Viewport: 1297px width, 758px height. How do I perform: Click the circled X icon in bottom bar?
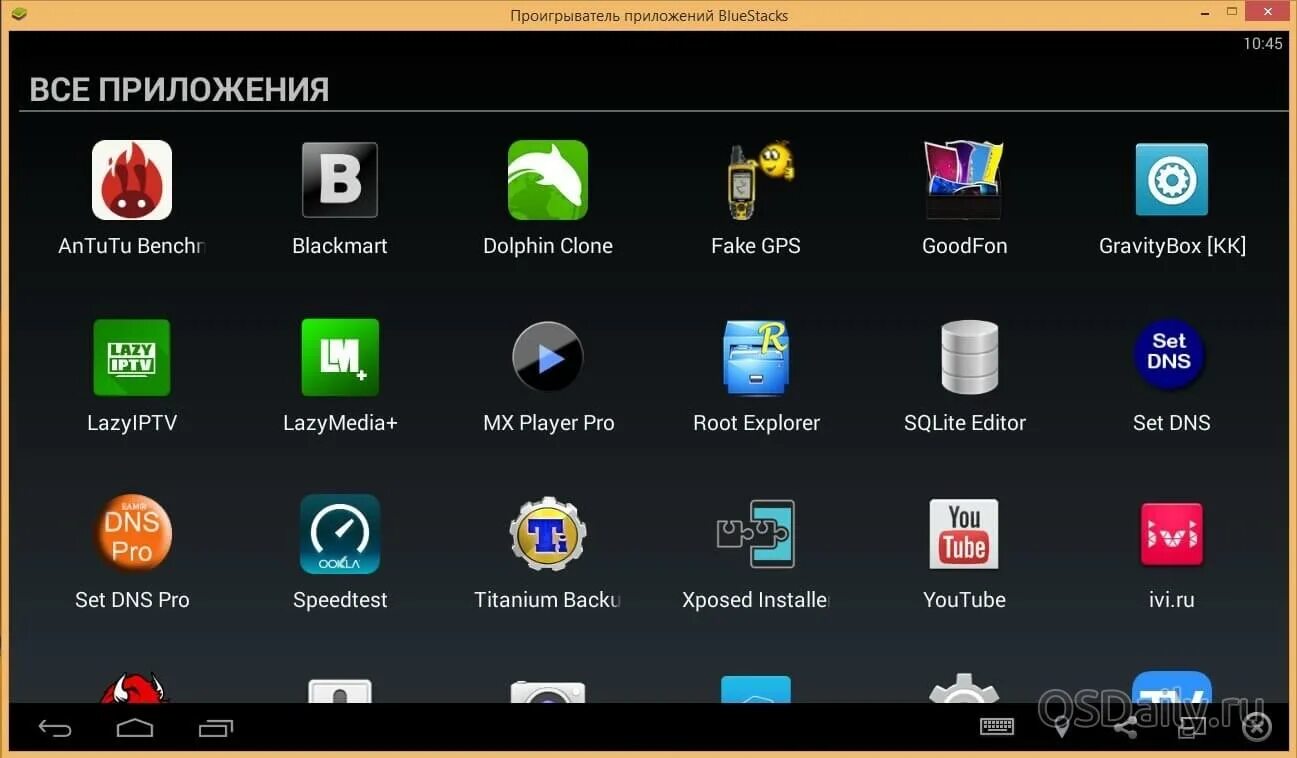coord(1257,728)
